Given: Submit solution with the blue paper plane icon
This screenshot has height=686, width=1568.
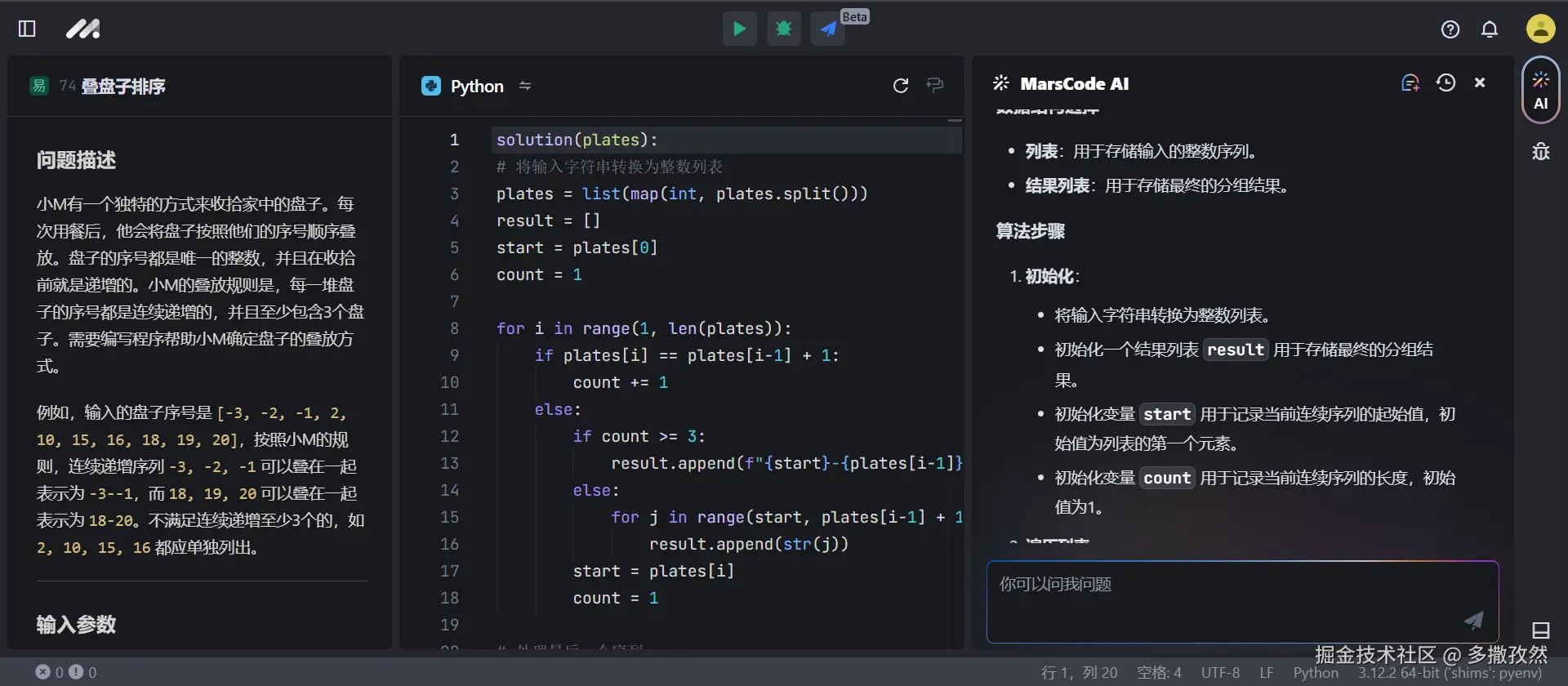Looking at the screenshot, I should [x=828, y=29].
